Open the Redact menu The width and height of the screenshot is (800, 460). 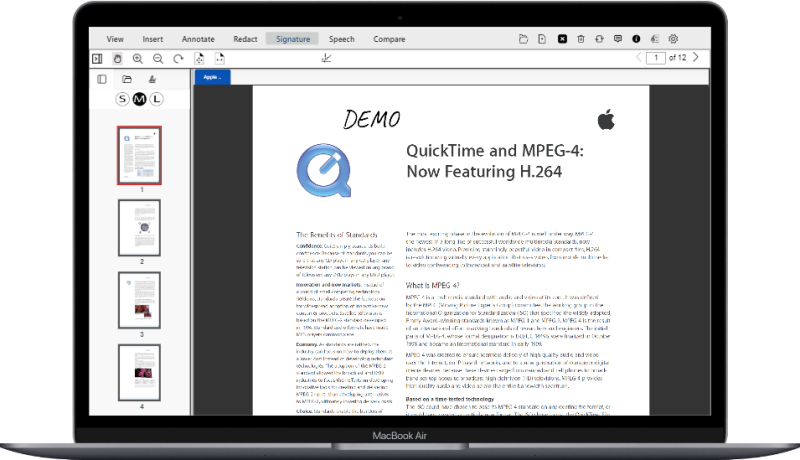pos(245,39)
